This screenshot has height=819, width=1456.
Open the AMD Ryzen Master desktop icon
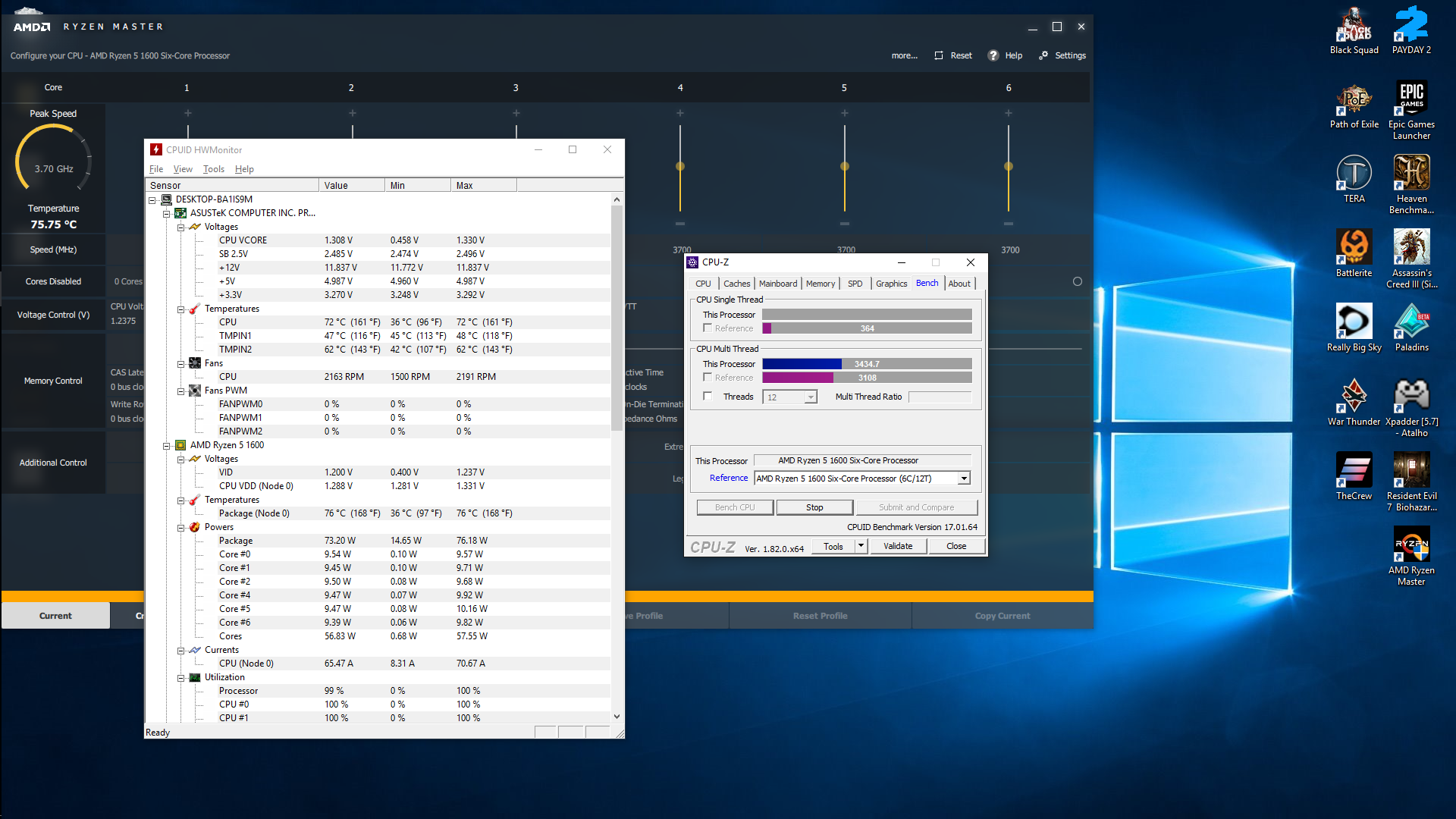point(1411,557)
